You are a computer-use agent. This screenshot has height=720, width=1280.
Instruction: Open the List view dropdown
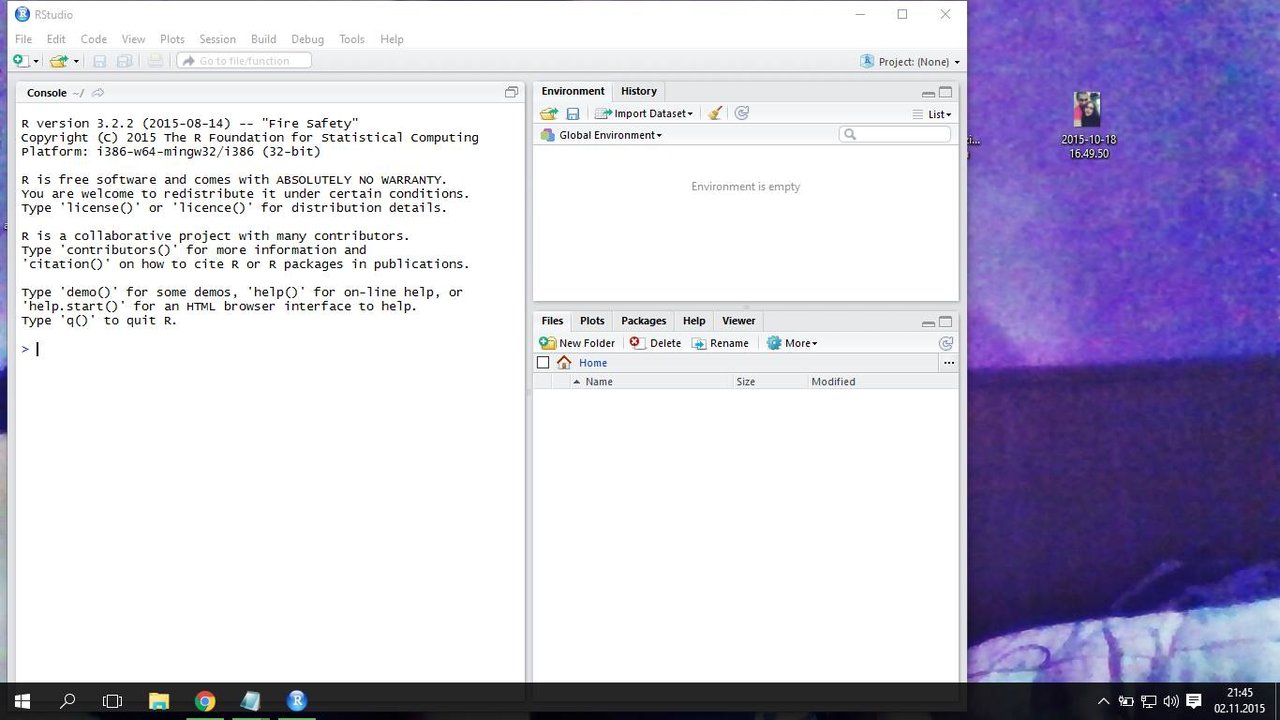click(x=932, y=114)
